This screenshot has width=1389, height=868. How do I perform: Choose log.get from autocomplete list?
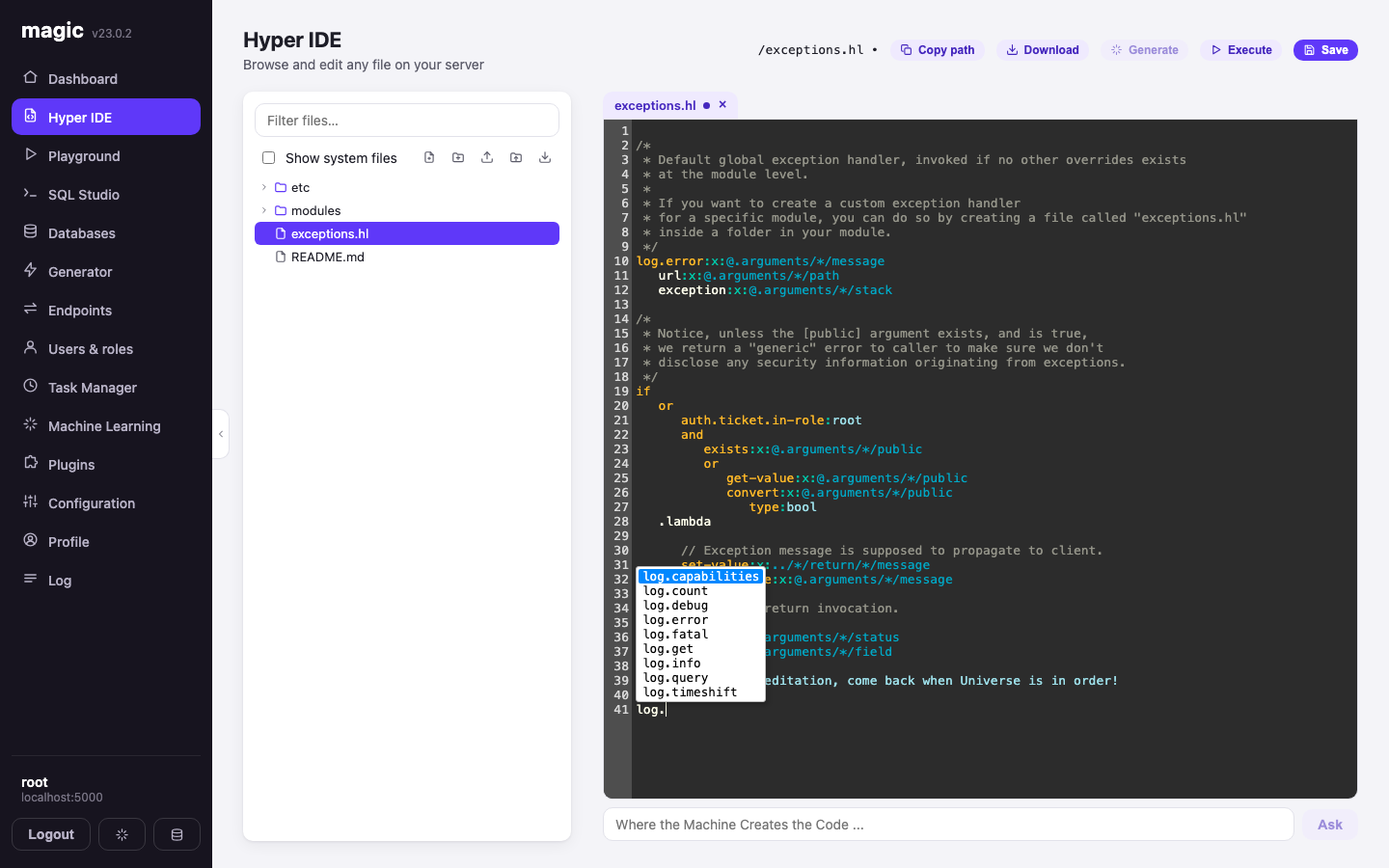[700, 649]
